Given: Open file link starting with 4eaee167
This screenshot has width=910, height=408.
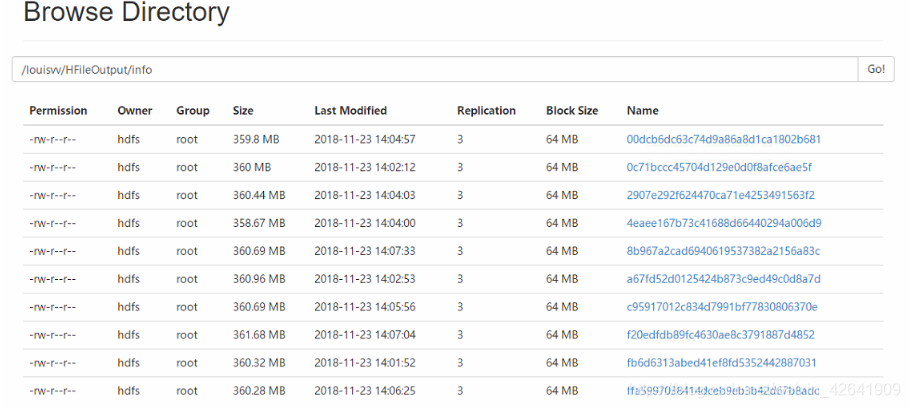Looking at the screenshot, I should click(x=724, y=223).
